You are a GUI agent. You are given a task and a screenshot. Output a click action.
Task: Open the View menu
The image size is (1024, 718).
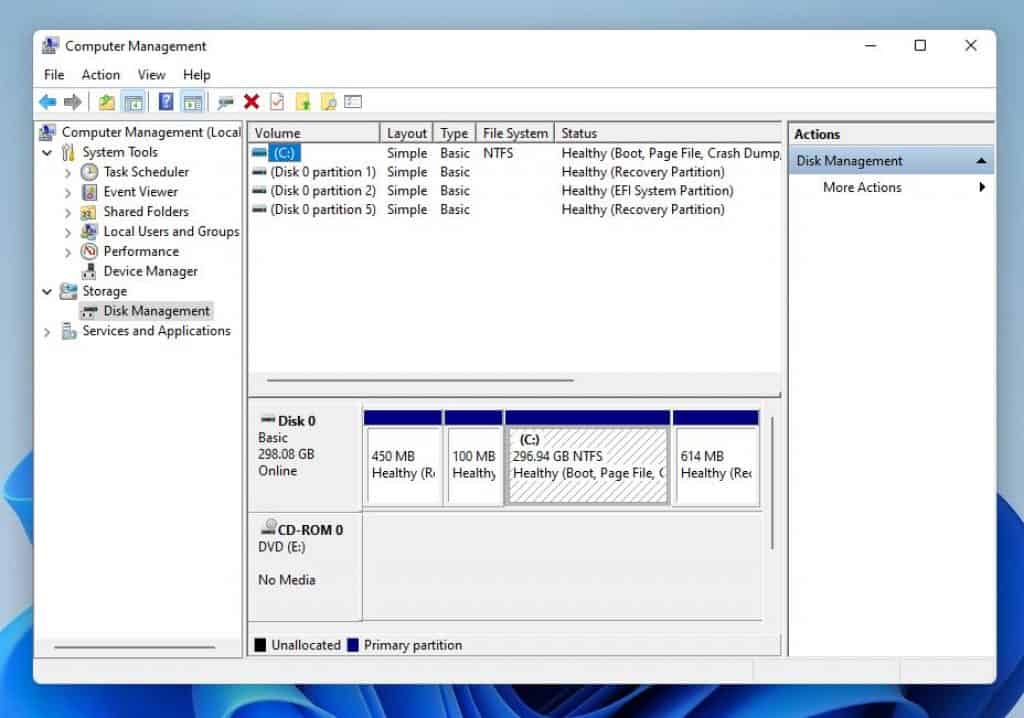tap(152, 74)
